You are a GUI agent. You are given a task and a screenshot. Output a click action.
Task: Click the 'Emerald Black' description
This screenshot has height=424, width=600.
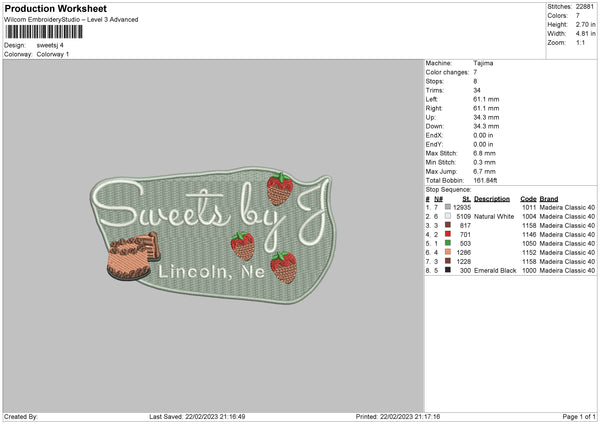495,271
